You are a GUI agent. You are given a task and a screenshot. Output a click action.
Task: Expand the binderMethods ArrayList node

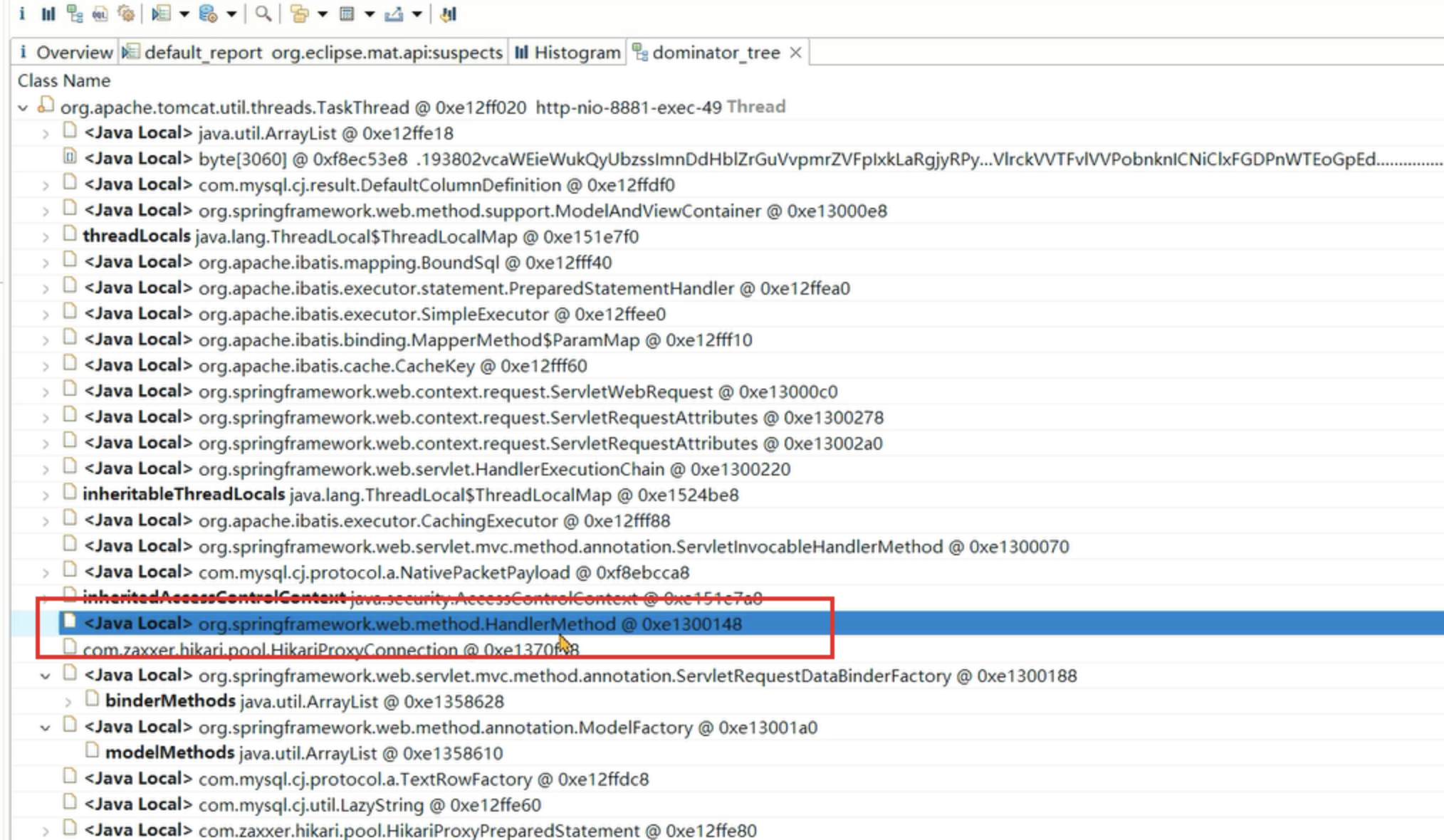(68, 702)
